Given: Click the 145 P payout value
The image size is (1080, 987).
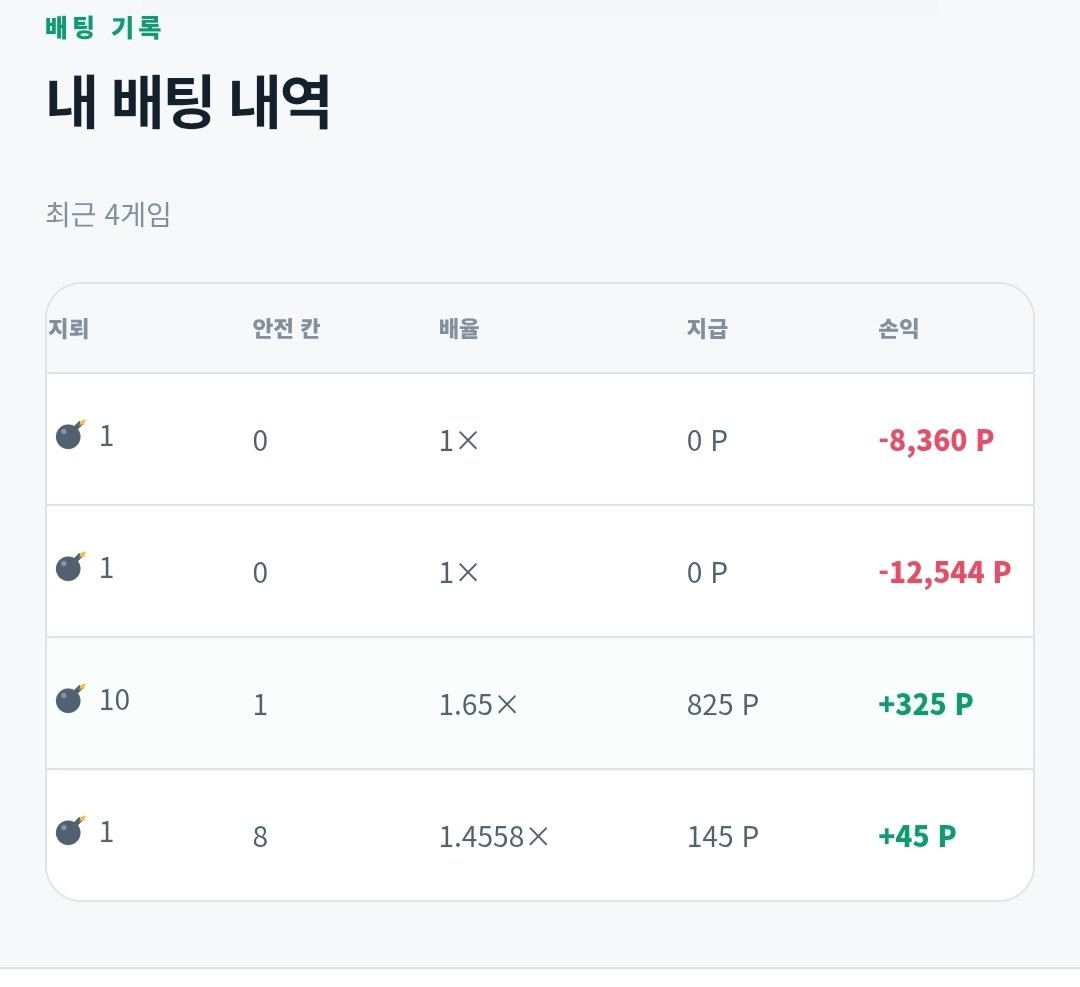Looking at the screenshot, I should pyautogui.click(x=723, y=838).
